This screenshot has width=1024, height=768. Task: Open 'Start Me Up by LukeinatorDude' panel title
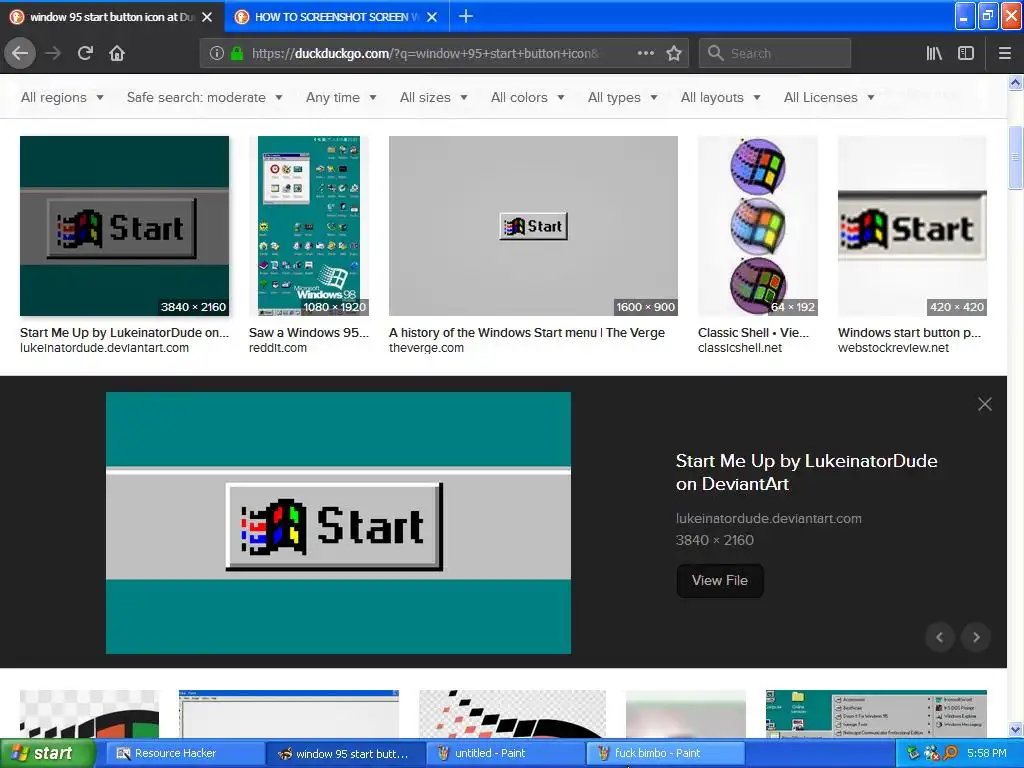pos(807,472)
